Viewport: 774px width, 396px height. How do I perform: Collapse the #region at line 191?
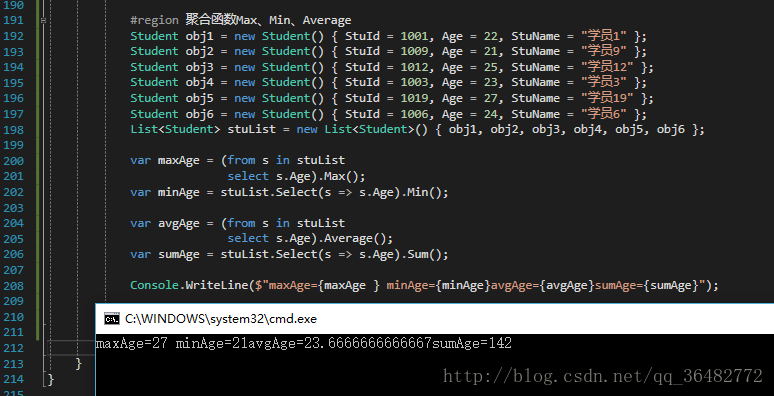44,21
